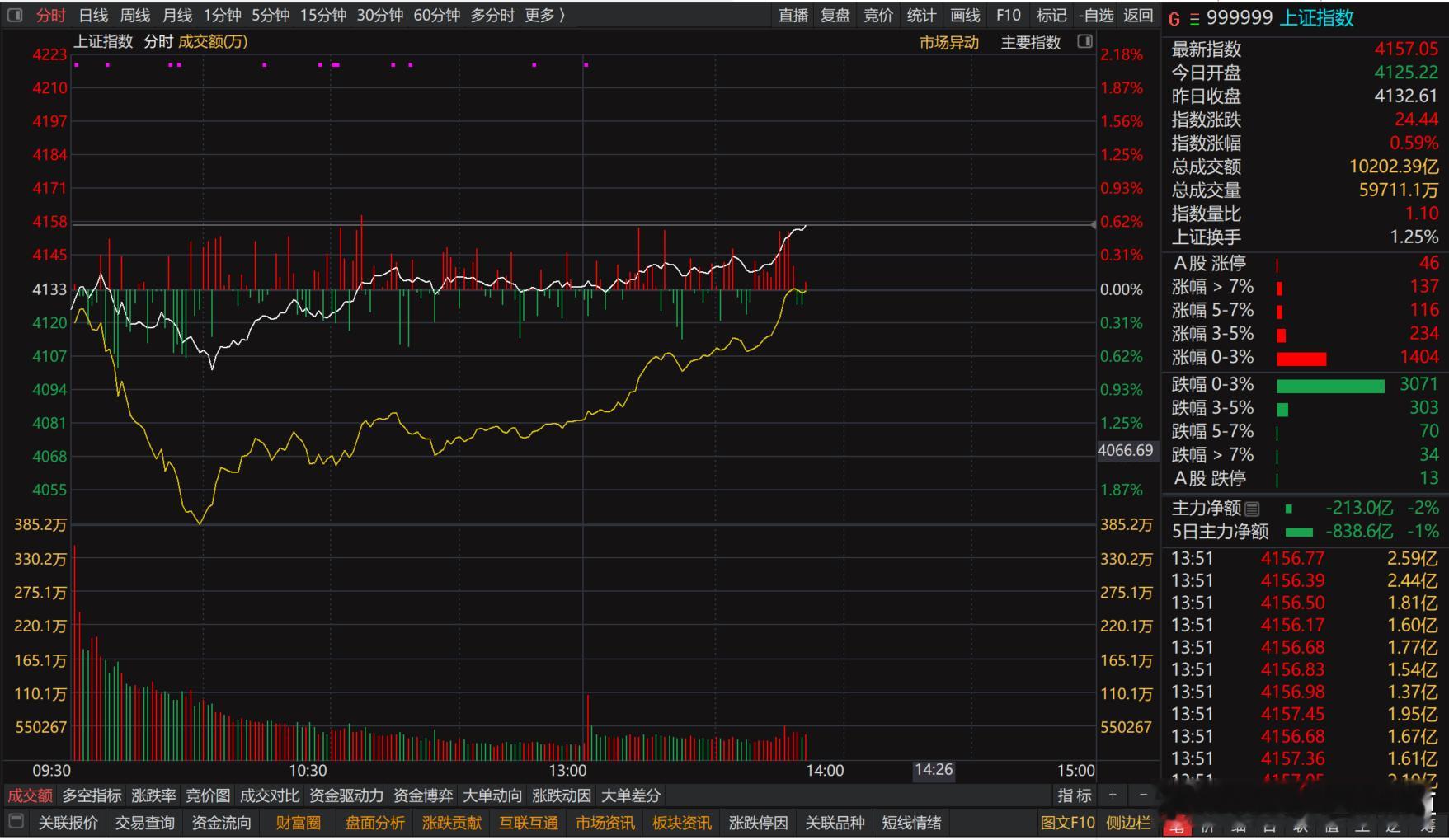Switch to the 日线 daily chart tab

click(93, 16)
